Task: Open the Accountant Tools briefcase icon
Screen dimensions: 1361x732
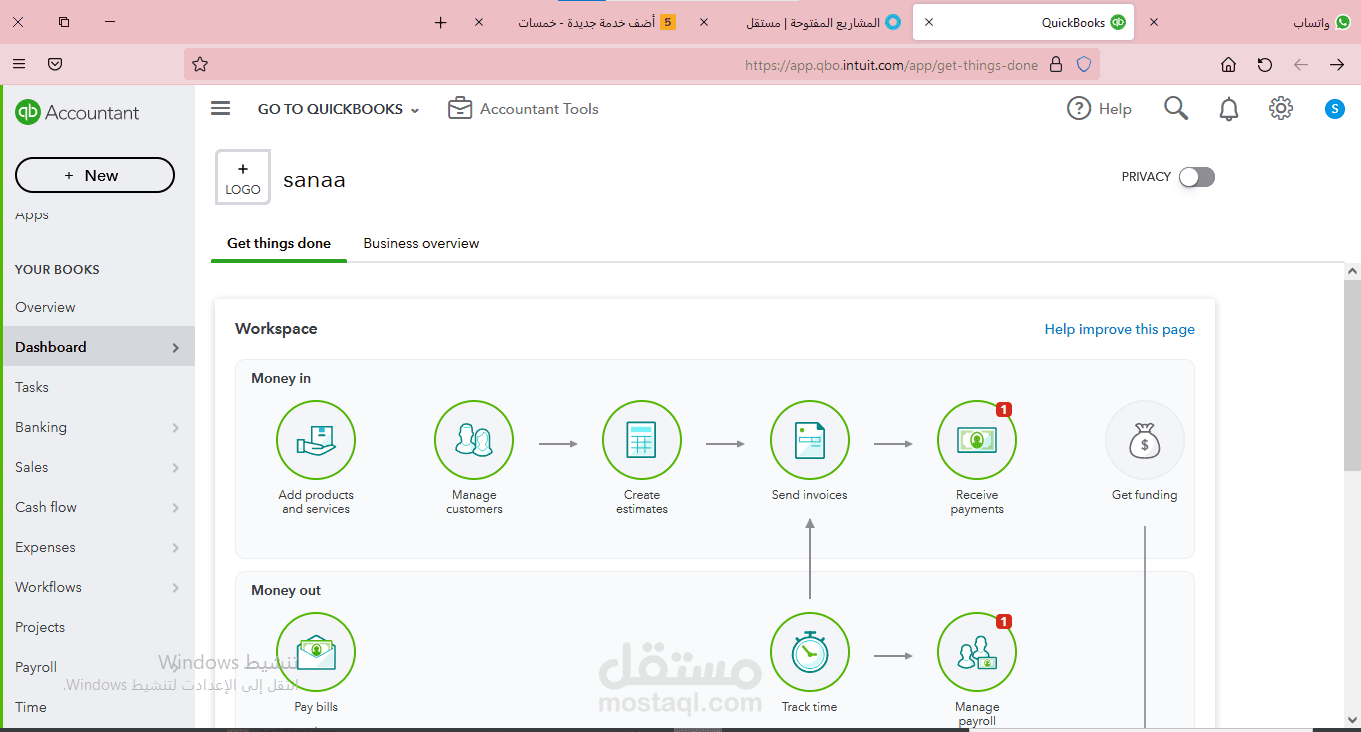Action: pyautogui.click(x=460, y=109)
